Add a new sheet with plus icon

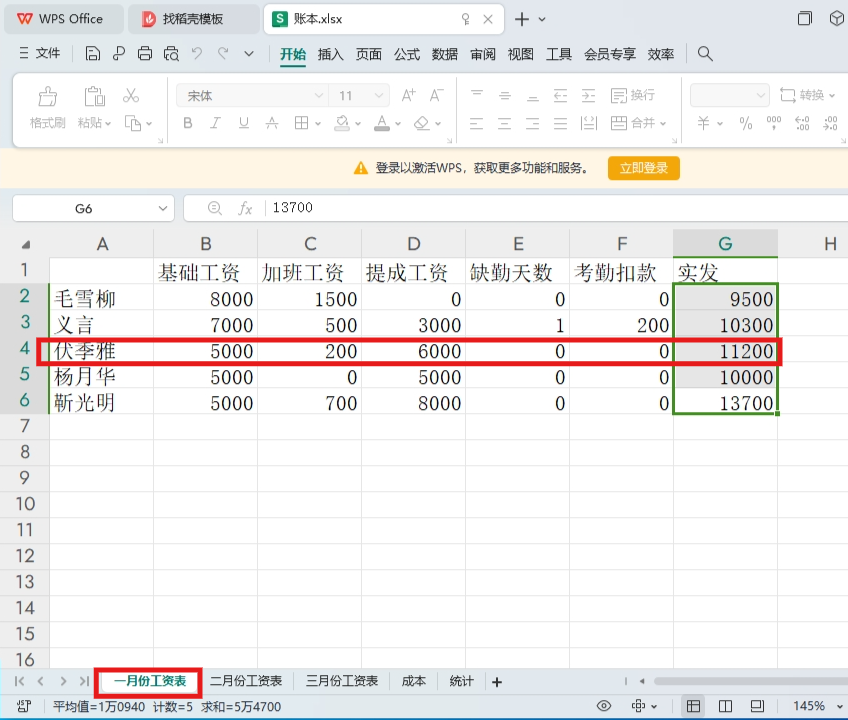[497, 682]
